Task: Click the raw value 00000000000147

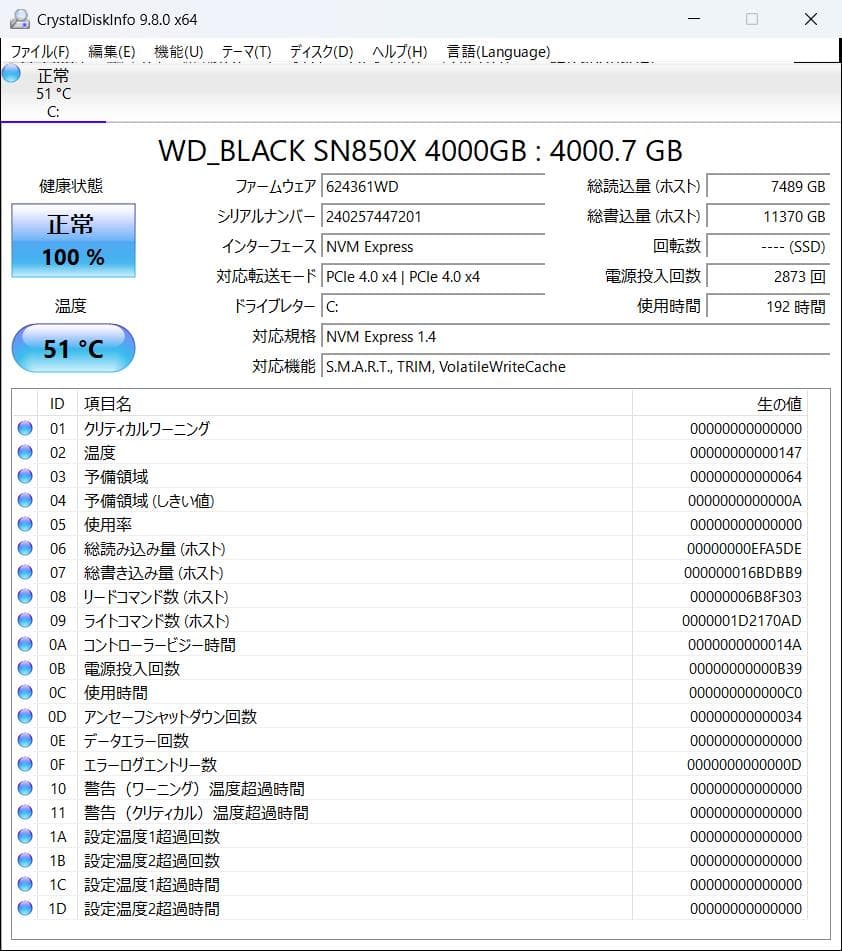Action: coord(746,452)
